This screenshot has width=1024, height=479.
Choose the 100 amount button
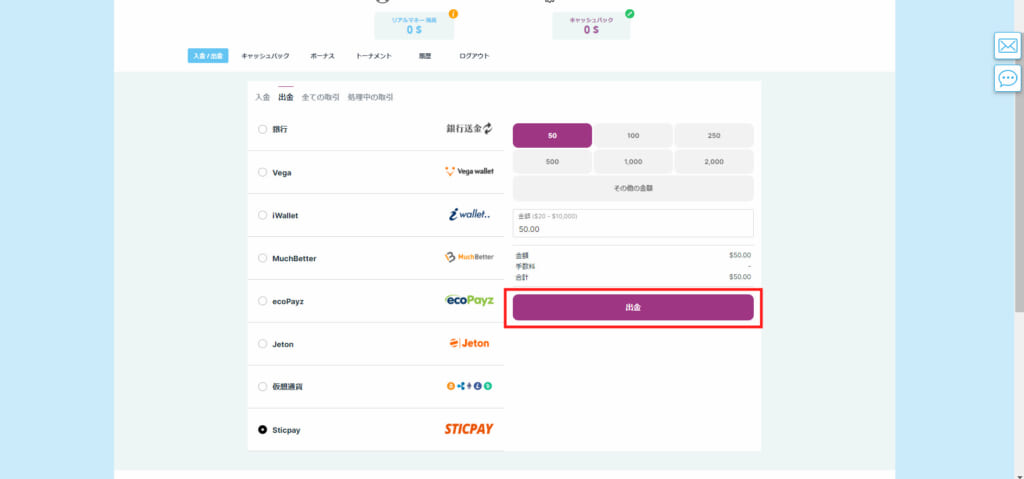tap(633, 135)
